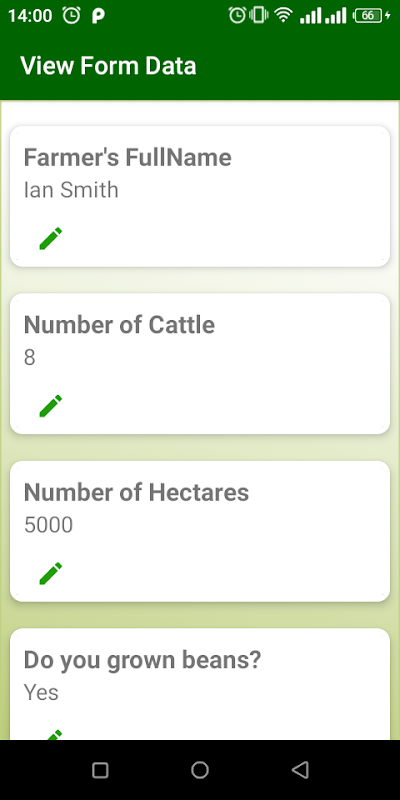Tap the Android back triangle button

point(300,769)
